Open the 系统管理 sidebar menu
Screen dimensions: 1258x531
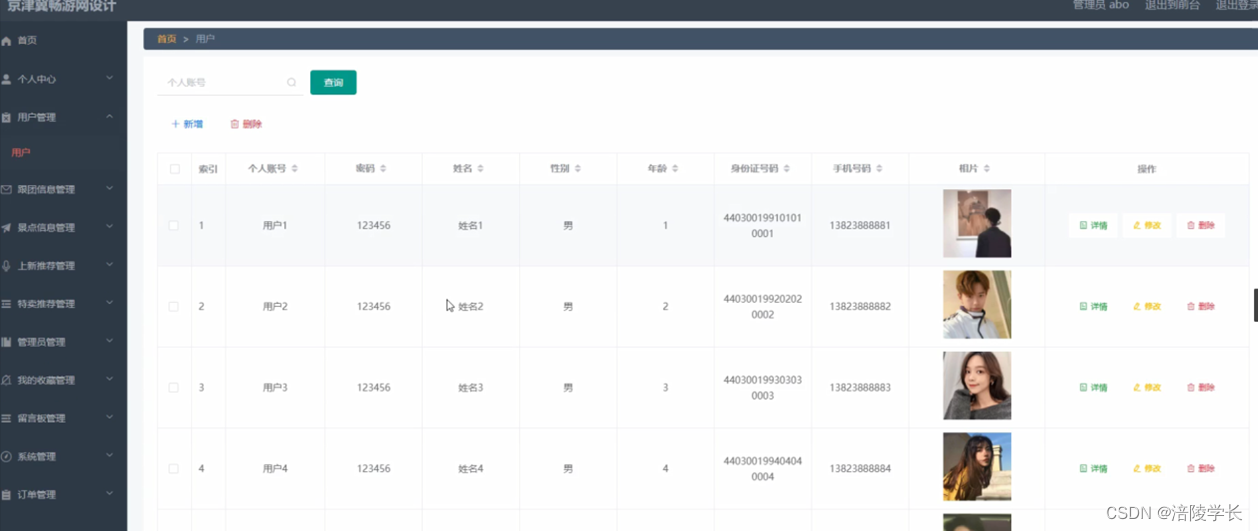63,456
